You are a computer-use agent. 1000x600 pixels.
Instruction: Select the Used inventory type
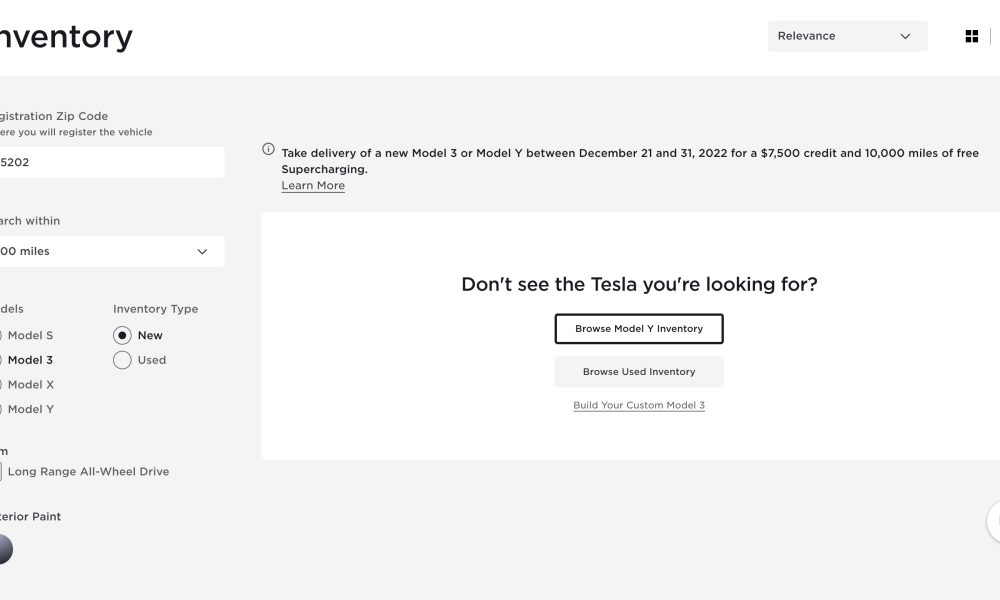(122, 360)
